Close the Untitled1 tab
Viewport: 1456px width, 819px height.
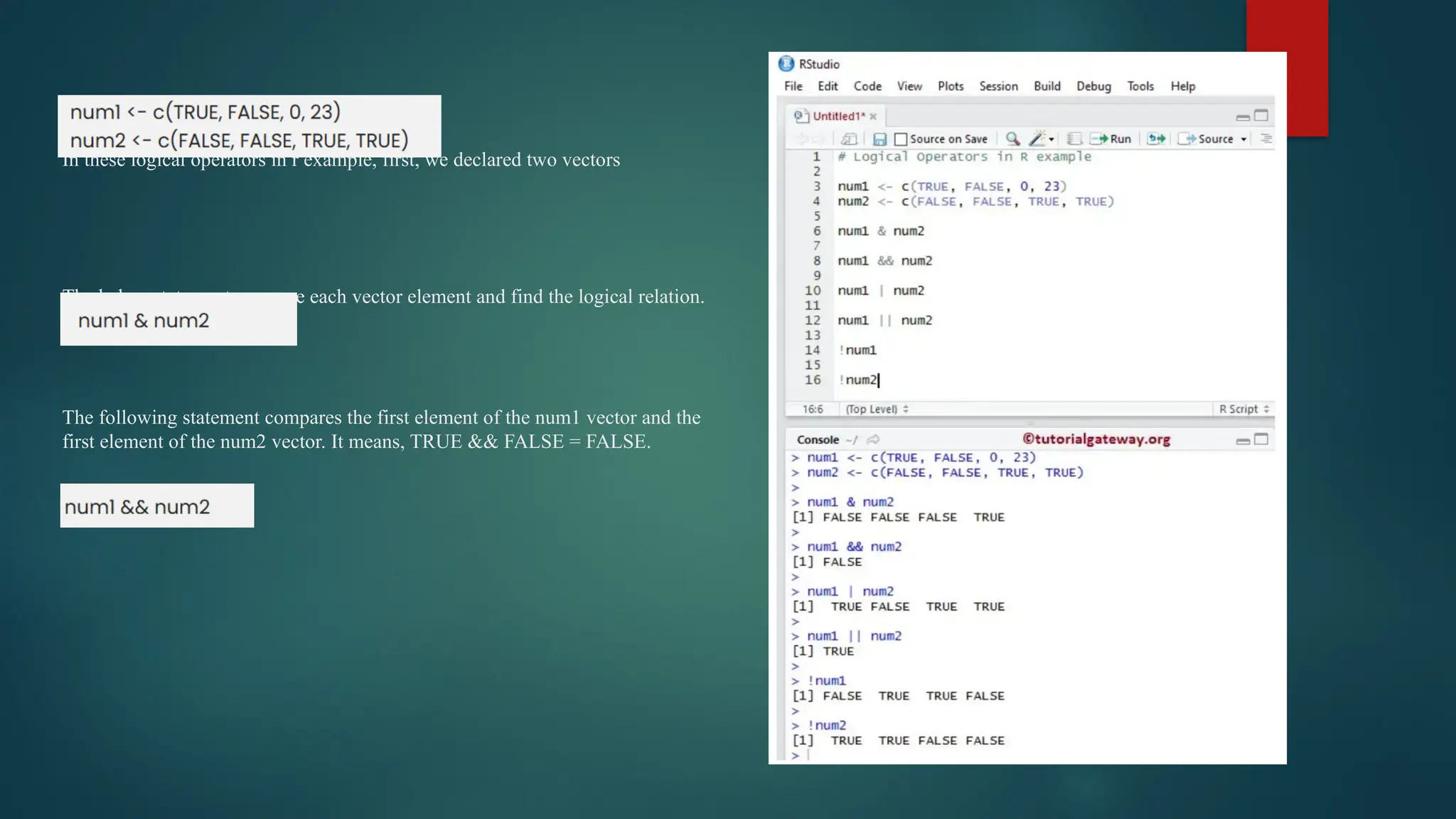(873, 117)
